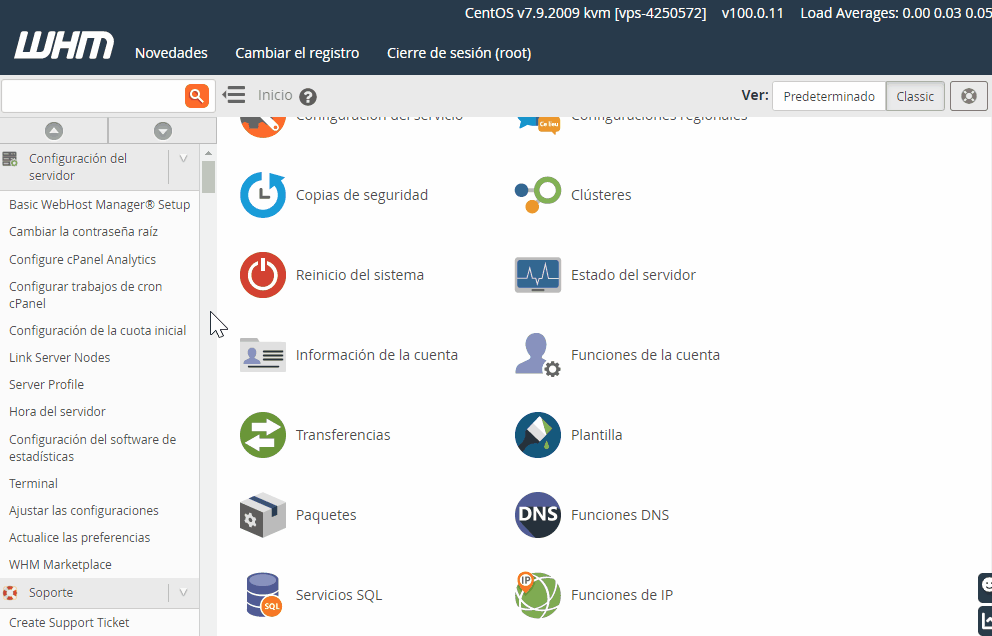The height and width of the screenshot is (636, 992).
Task: Switch view to Classic
Action: point(915,96)
